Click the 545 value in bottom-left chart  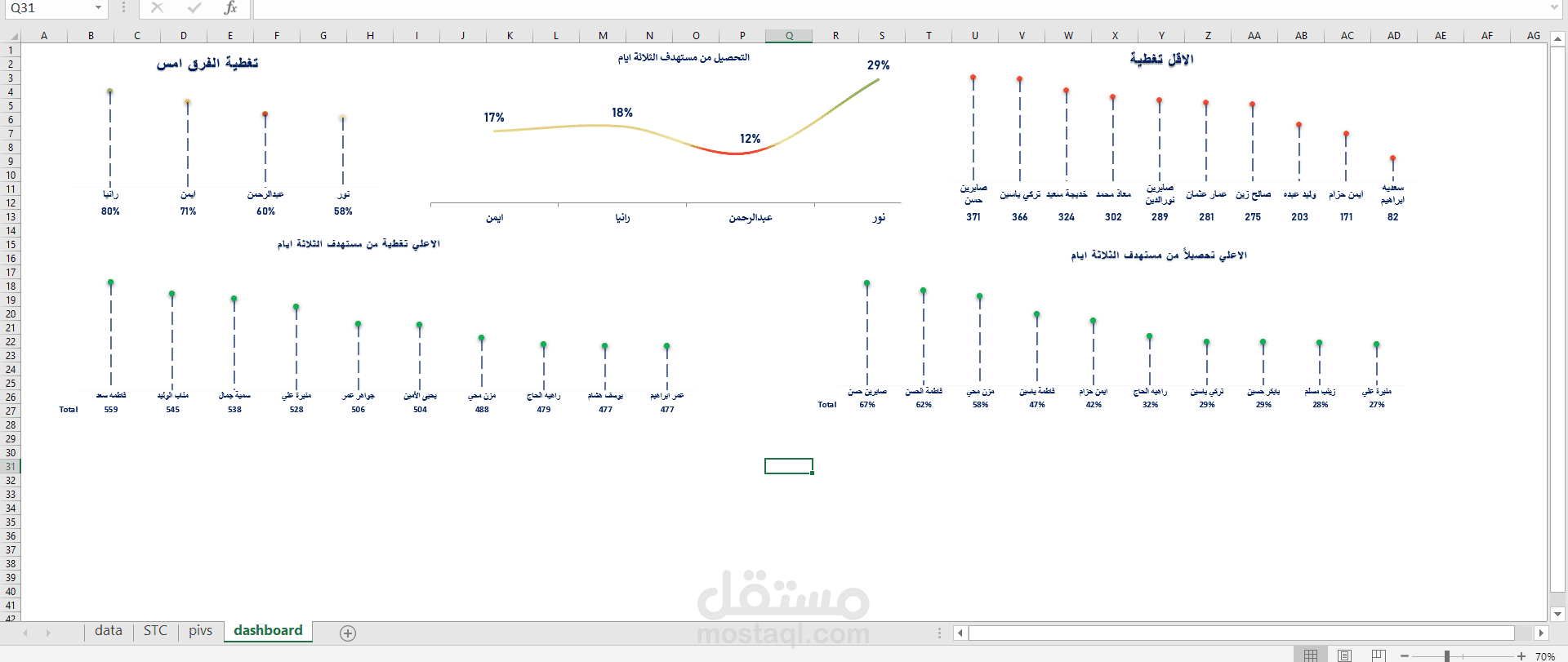point(173,410)
